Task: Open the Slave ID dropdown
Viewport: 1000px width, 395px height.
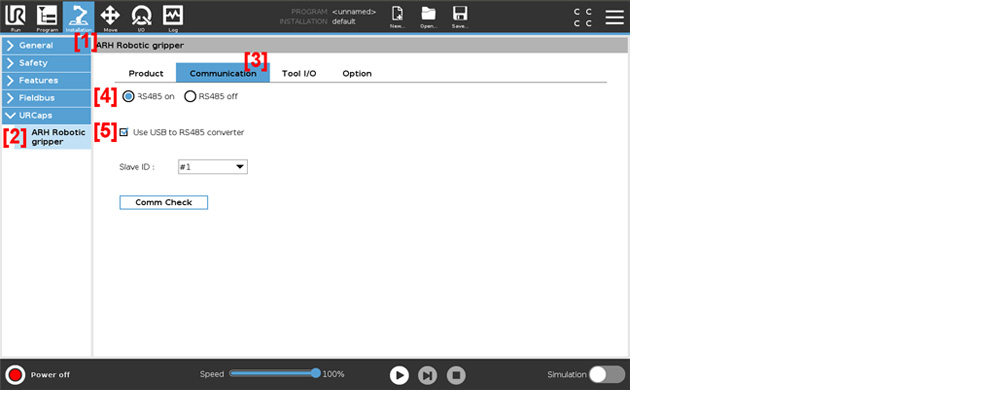Action: click(212, 167)
